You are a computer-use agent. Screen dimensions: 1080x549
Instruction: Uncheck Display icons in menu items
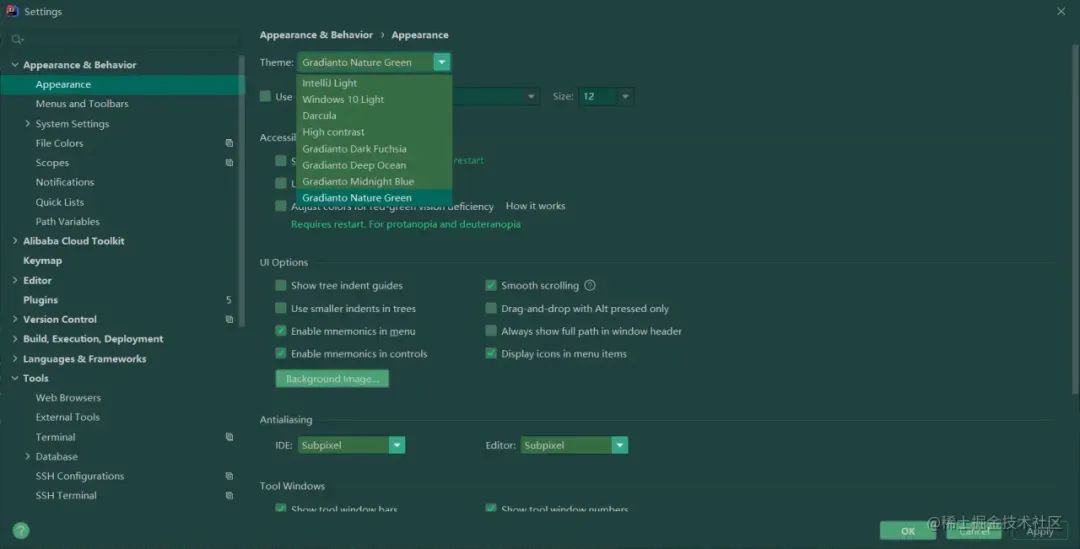[x=490, y=353]
